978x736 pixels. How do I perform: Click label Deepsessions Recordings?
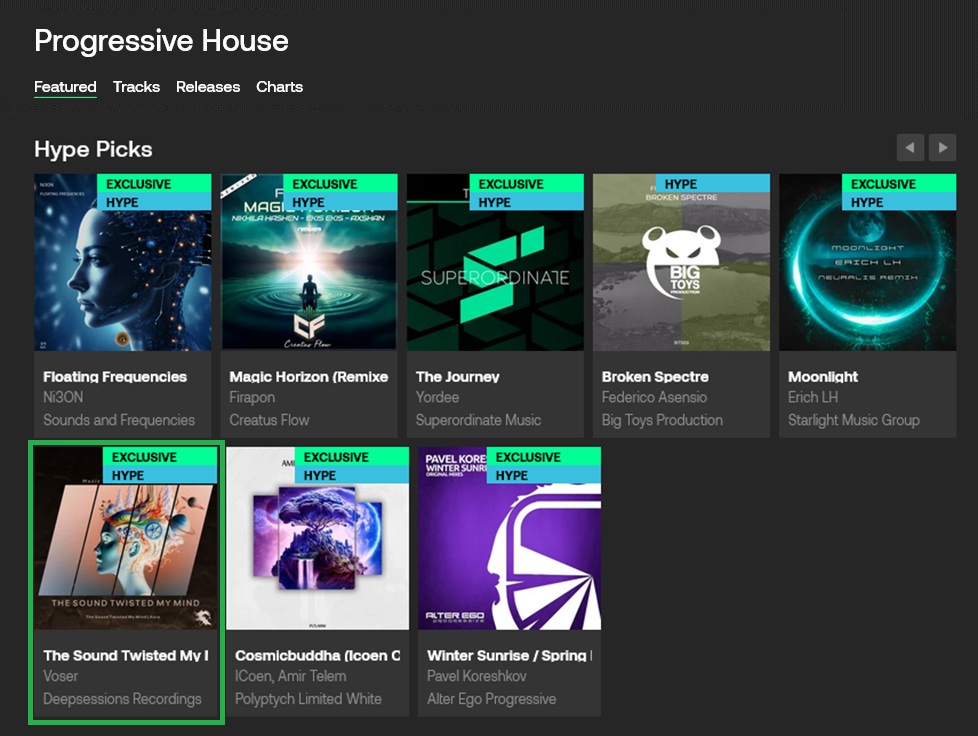122,699
